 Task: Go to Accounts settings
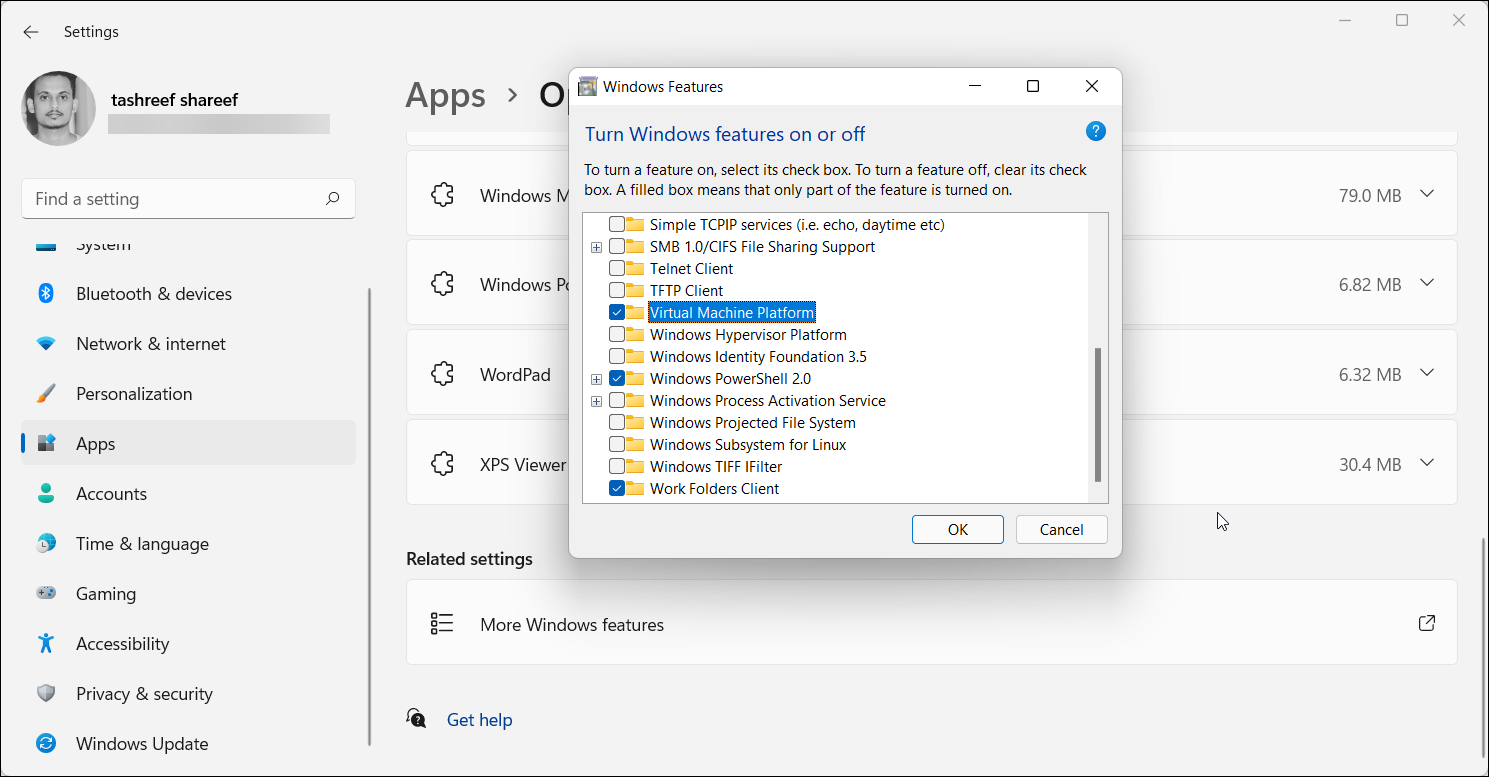[x=111, y=493]
